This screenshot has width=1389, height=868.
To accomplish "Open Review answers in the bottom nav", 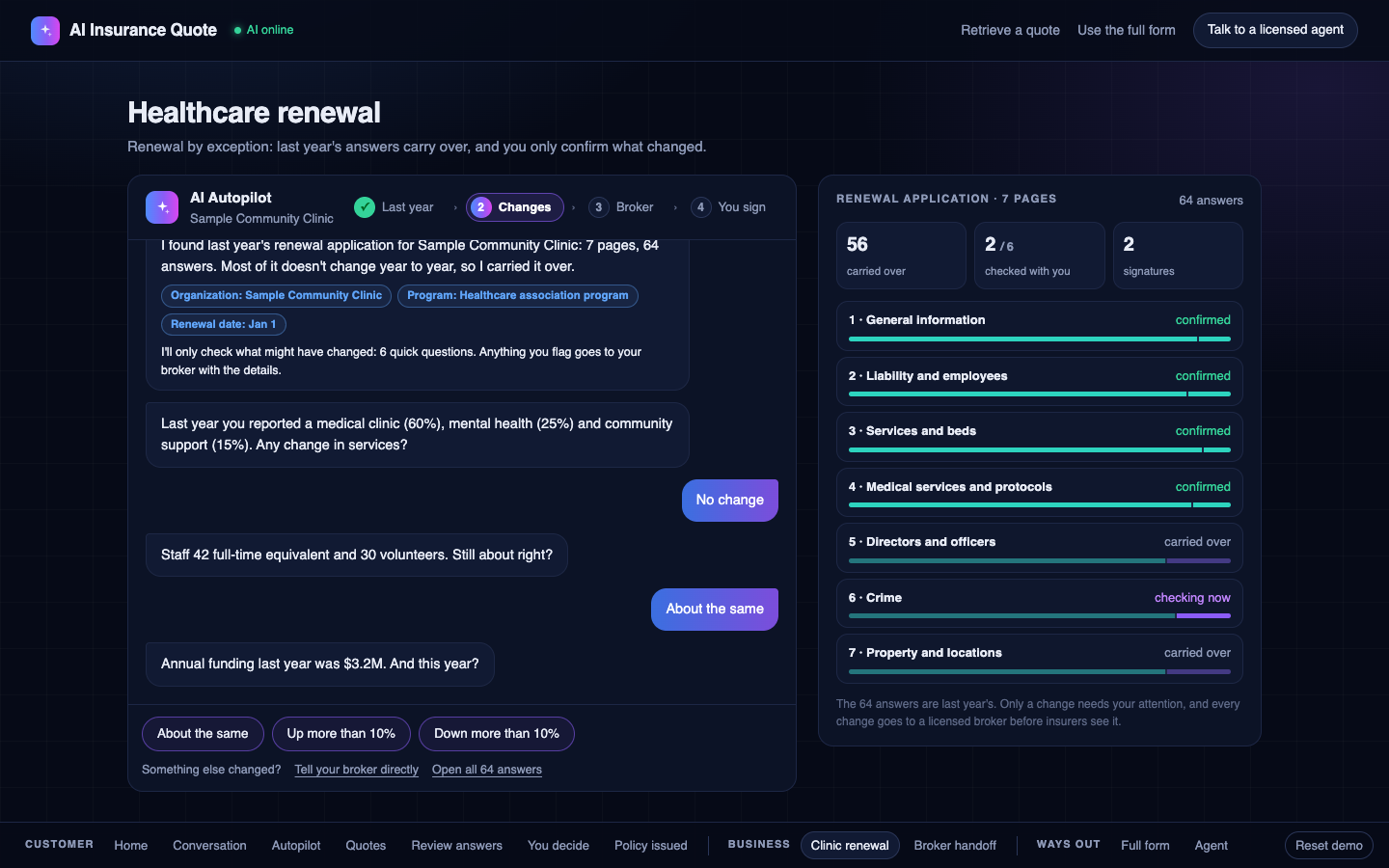I will 457,846.
